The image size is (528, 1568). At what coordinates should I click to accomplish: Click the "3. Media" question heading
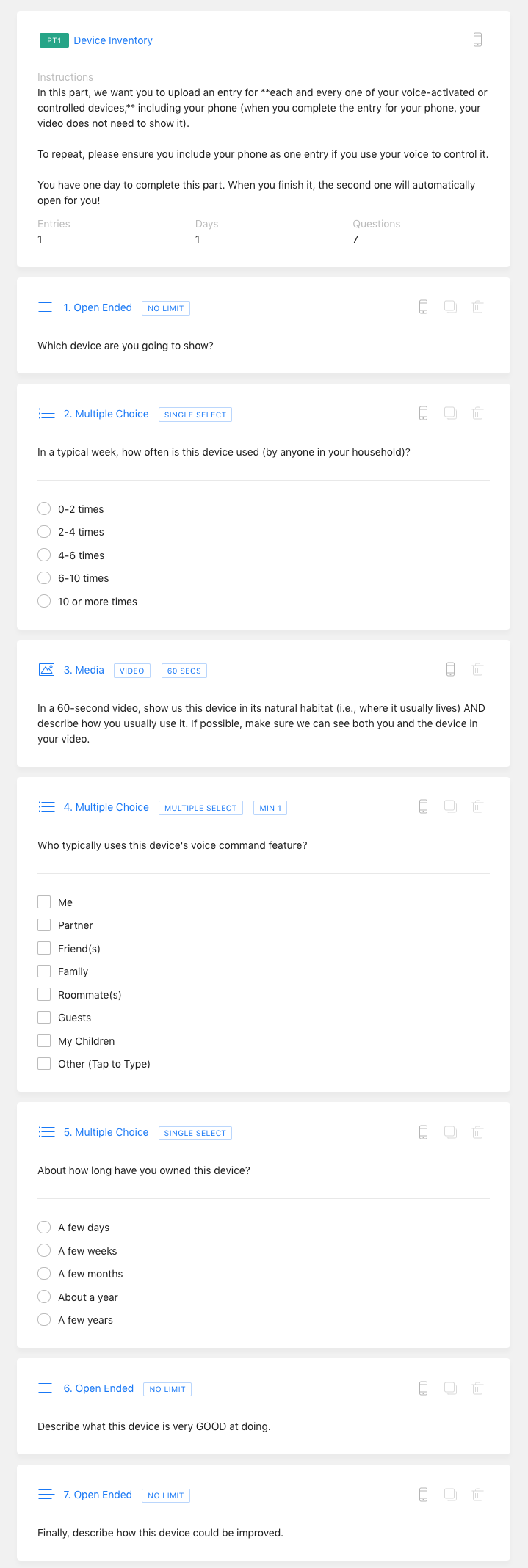[84, 670]
